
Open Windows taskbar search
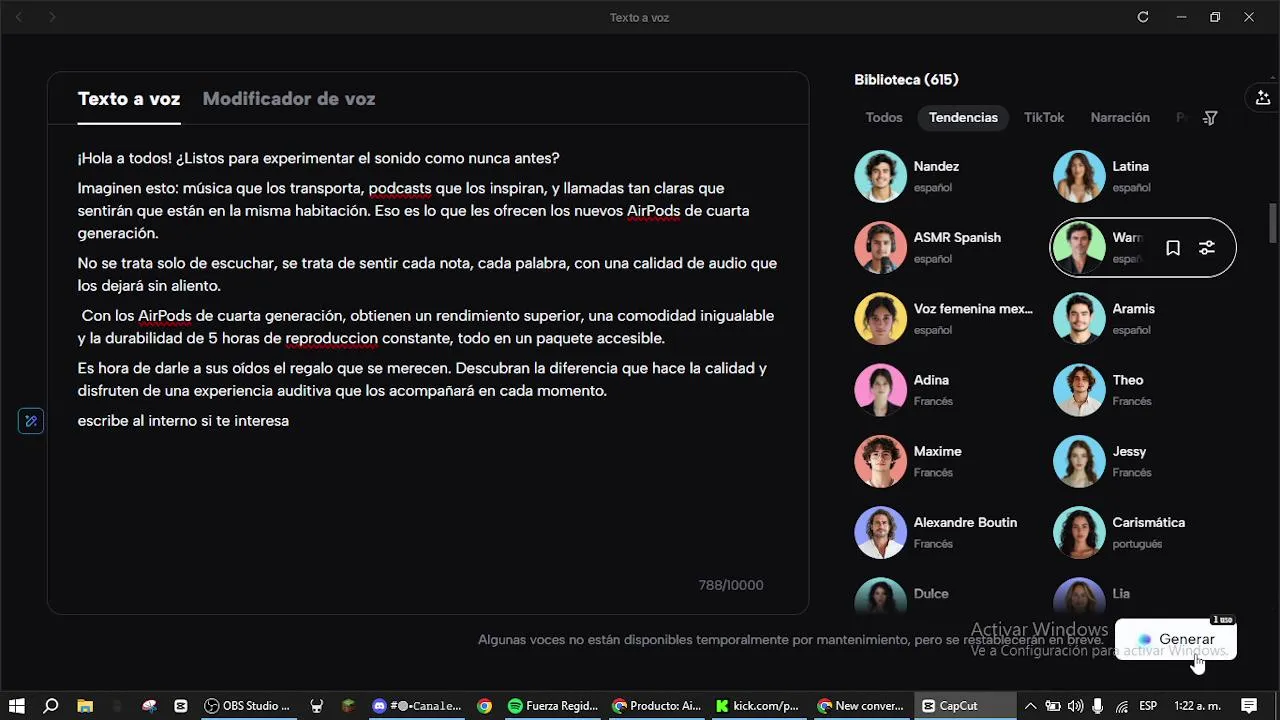pos(51,705)
